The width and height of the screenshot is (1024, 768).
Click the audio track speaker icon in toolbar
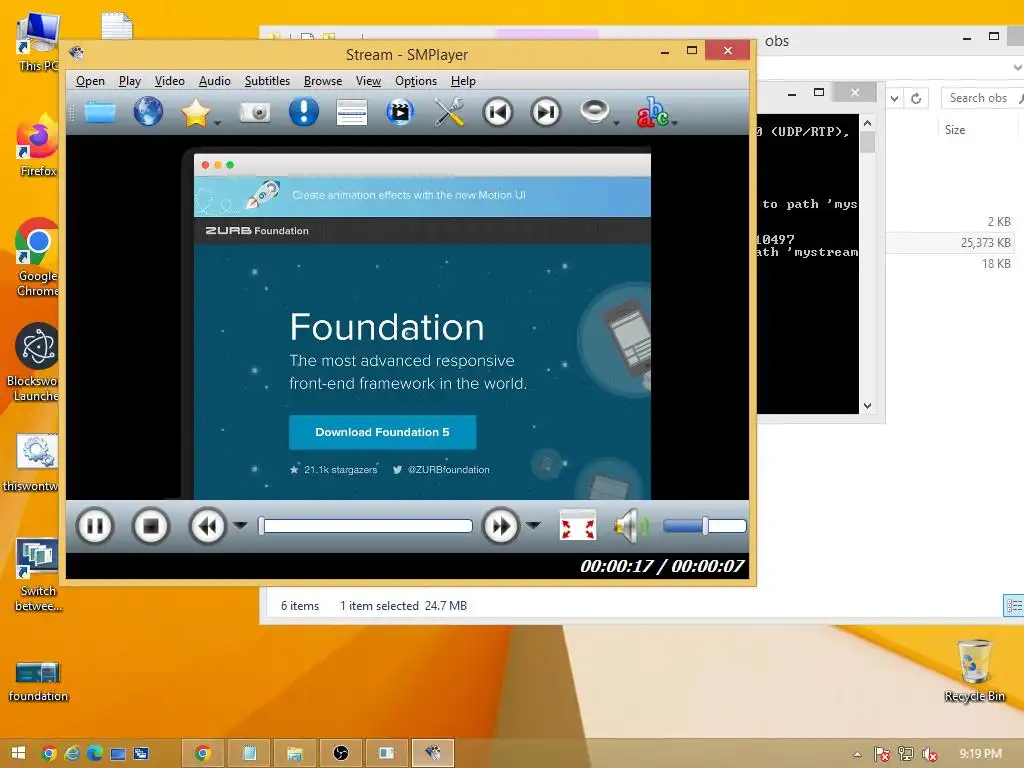point(594,111)
